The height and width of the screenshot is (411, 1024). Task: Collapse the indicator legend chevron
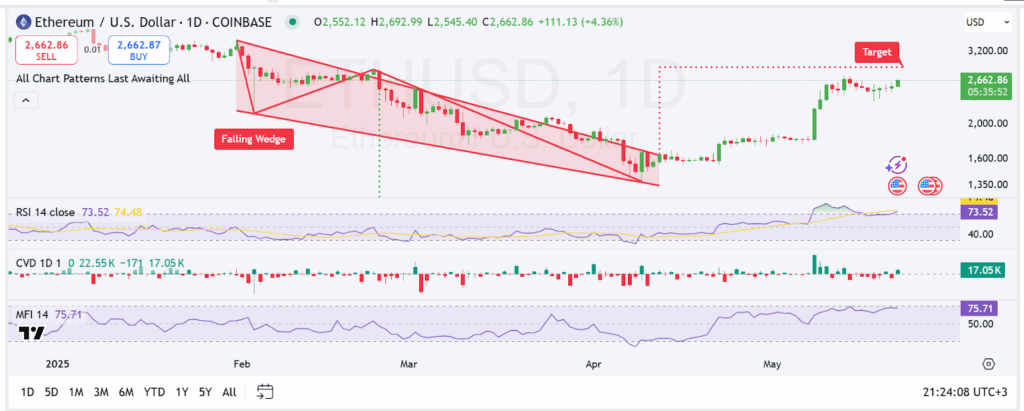[25, 101]
